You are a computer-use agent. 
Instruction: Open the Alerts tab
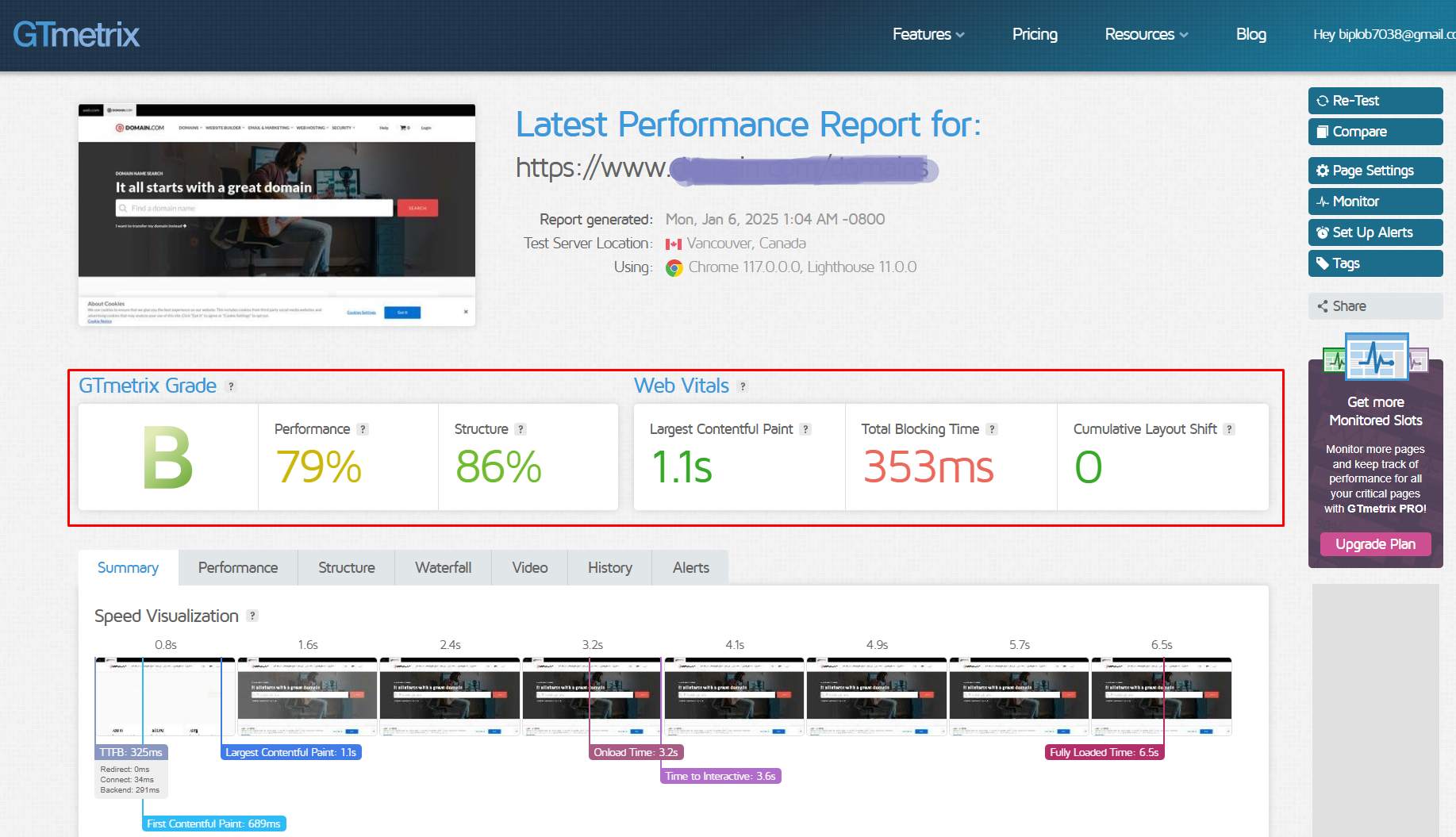coord(691,568)
